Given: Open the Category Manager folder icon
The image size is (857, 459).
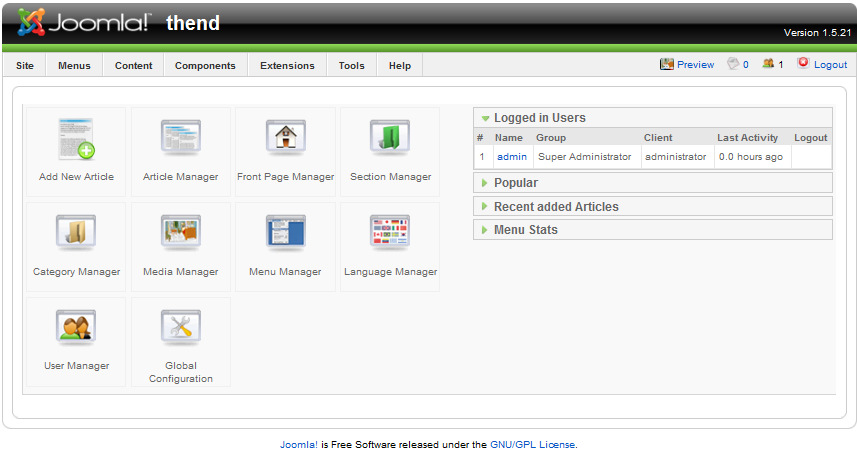Looking at the screenshot, I should pos(76,233).
